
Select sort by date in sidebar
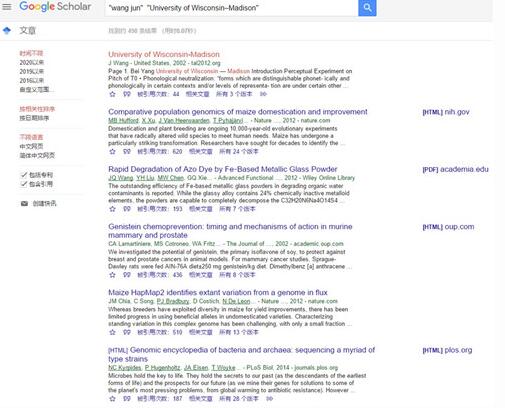pos(34,118)
